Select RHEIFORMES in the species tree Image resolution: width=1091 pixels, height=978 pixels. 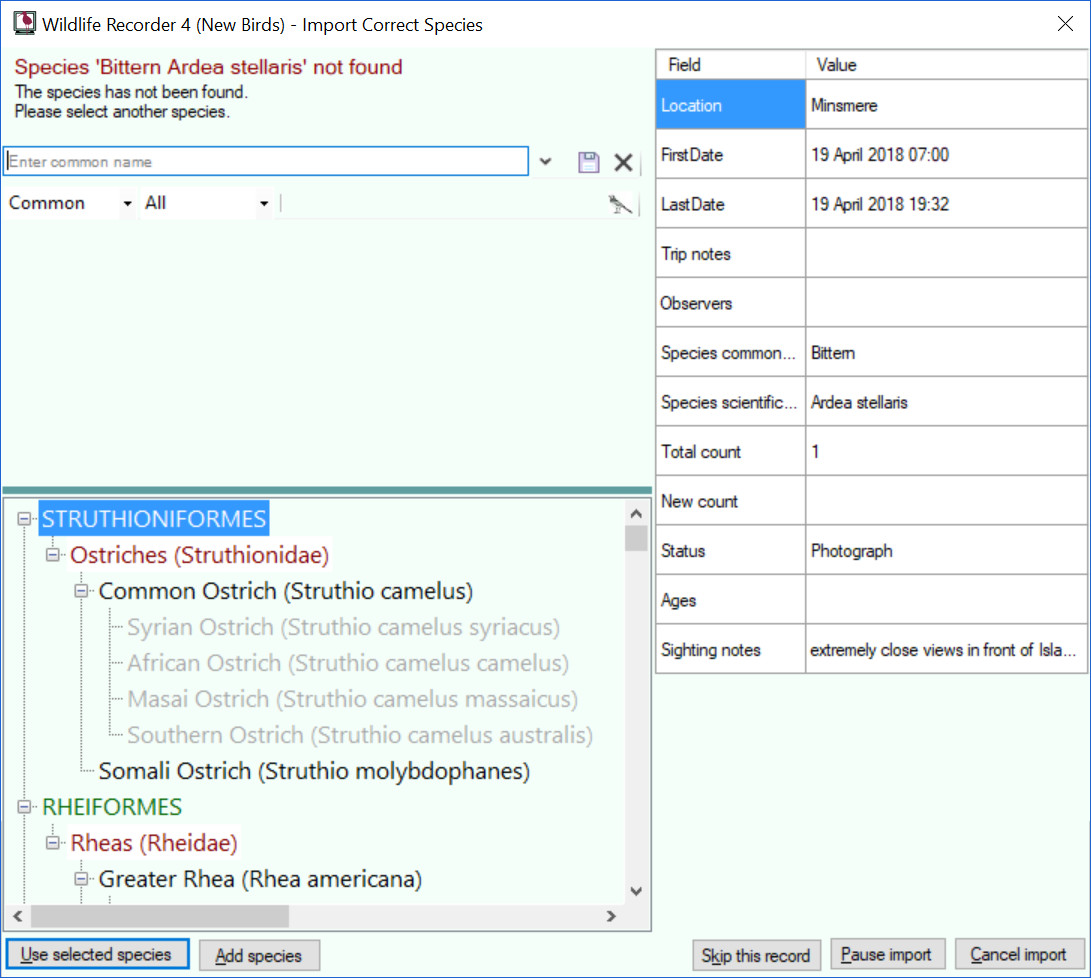[112, 807]
